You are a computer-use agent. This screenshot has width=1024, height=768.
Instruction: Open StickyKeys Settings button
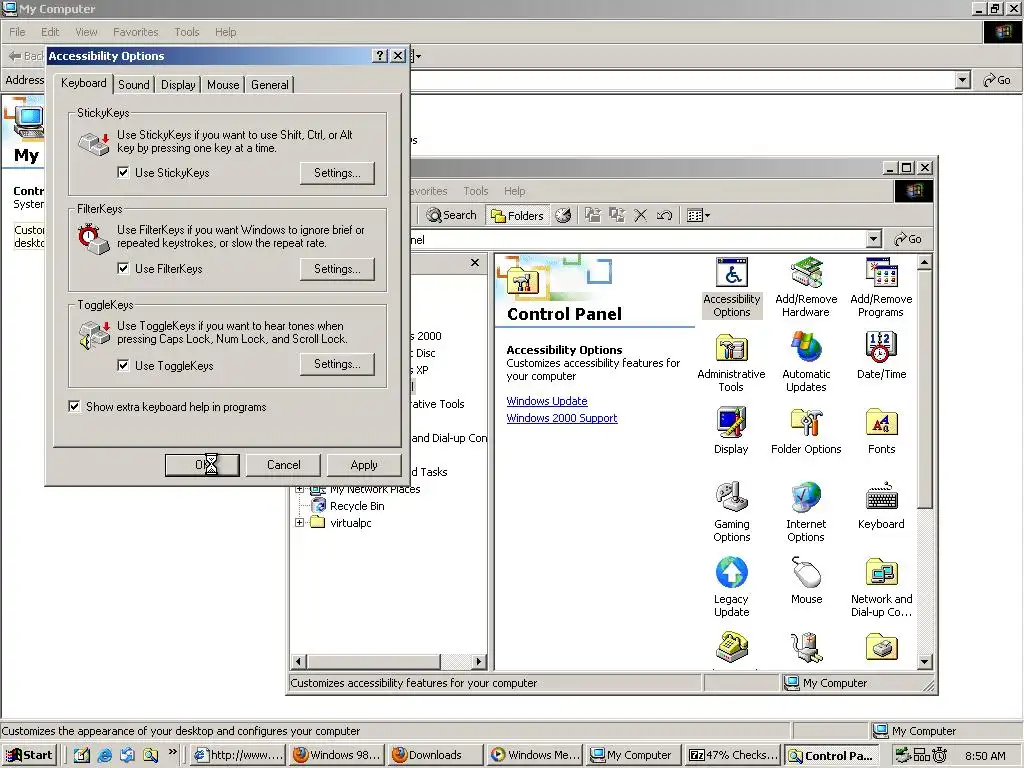pyautogui.click(x=337, y=173)
